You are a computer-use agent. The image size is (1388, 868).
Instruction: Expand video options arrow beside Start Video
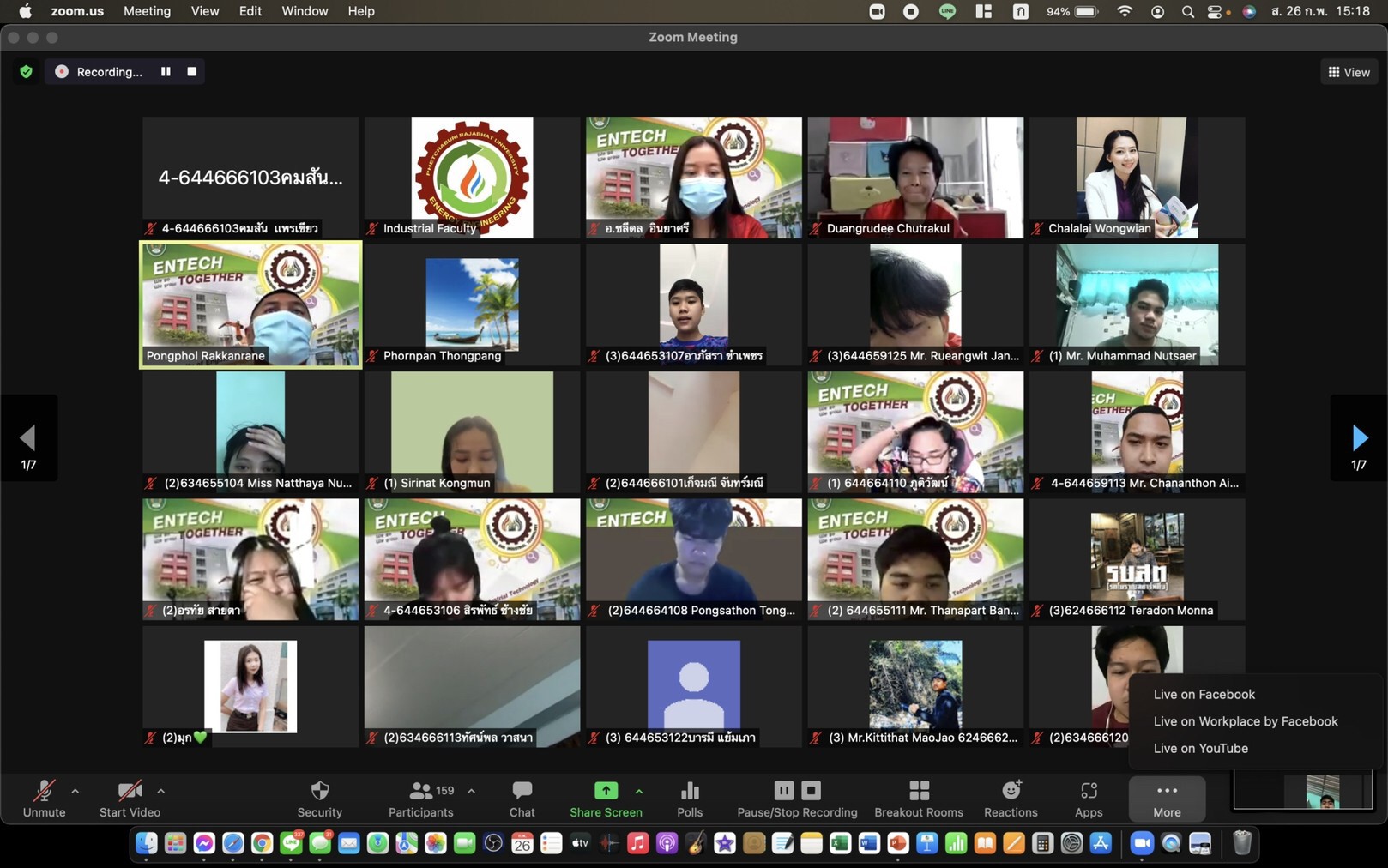[161, 791]
